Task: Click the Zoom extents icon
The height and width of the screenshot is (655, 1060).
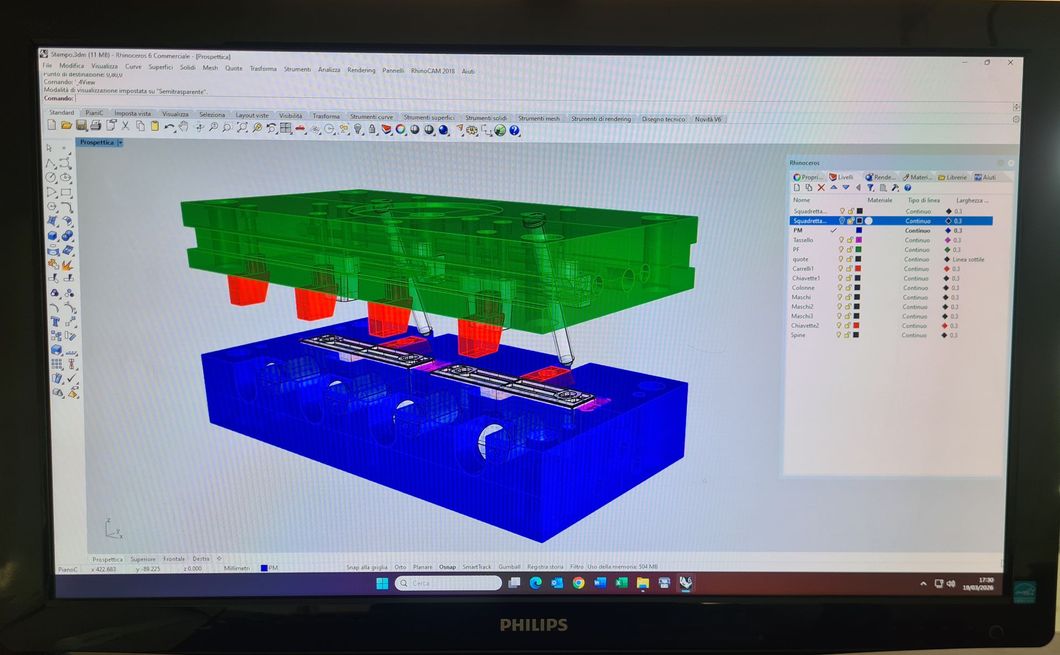Action: click(241, 128)
